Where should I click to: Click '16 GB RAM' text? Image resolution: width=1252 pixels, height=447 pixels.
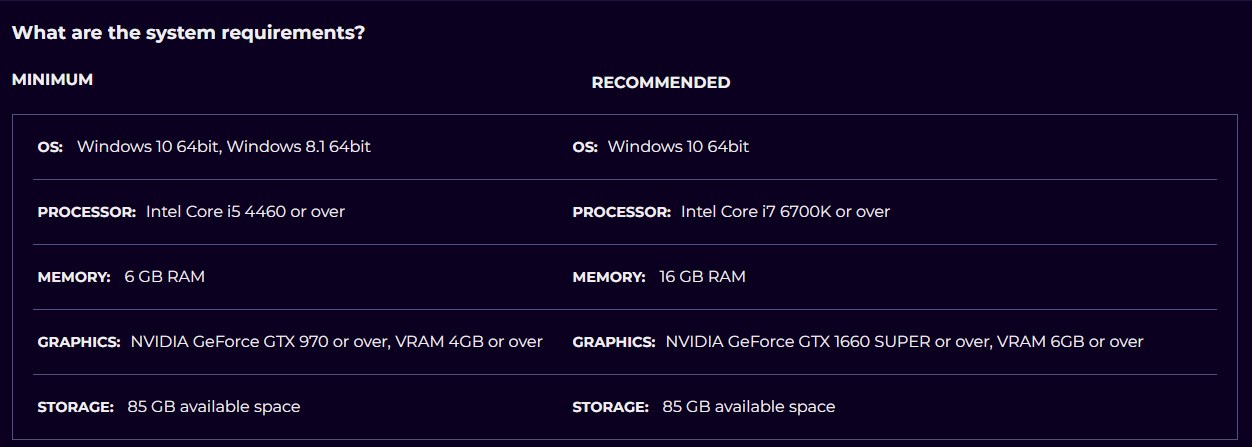(x=703, y=277)
